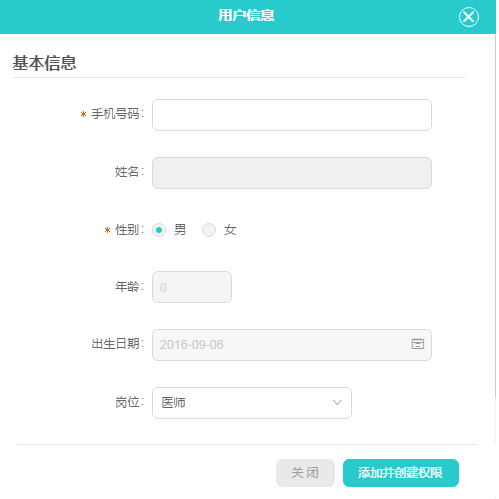Select the 男 radio button
This screenshot has width=499, height=499.
159,230
